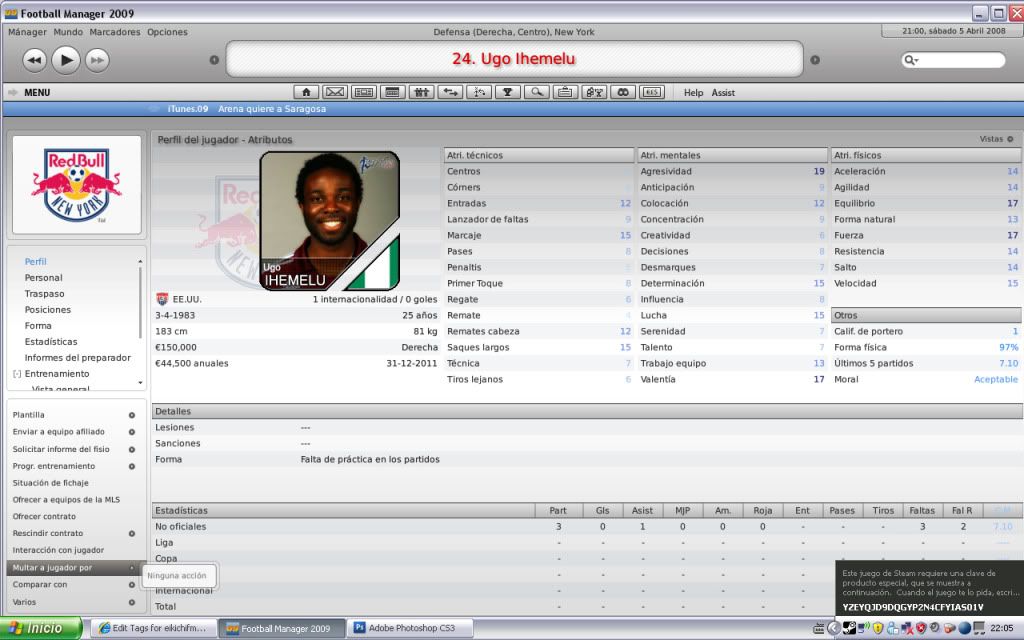Open the Mundo menu
Viewport: 1024px width, 640px height.
[68, 32]
